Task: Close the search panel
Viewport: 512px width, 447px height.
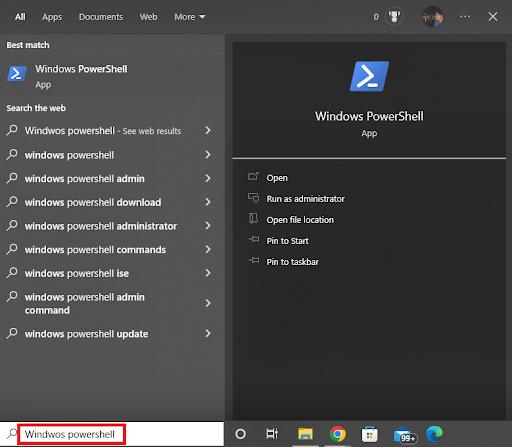Action: (x=493, y=16)
